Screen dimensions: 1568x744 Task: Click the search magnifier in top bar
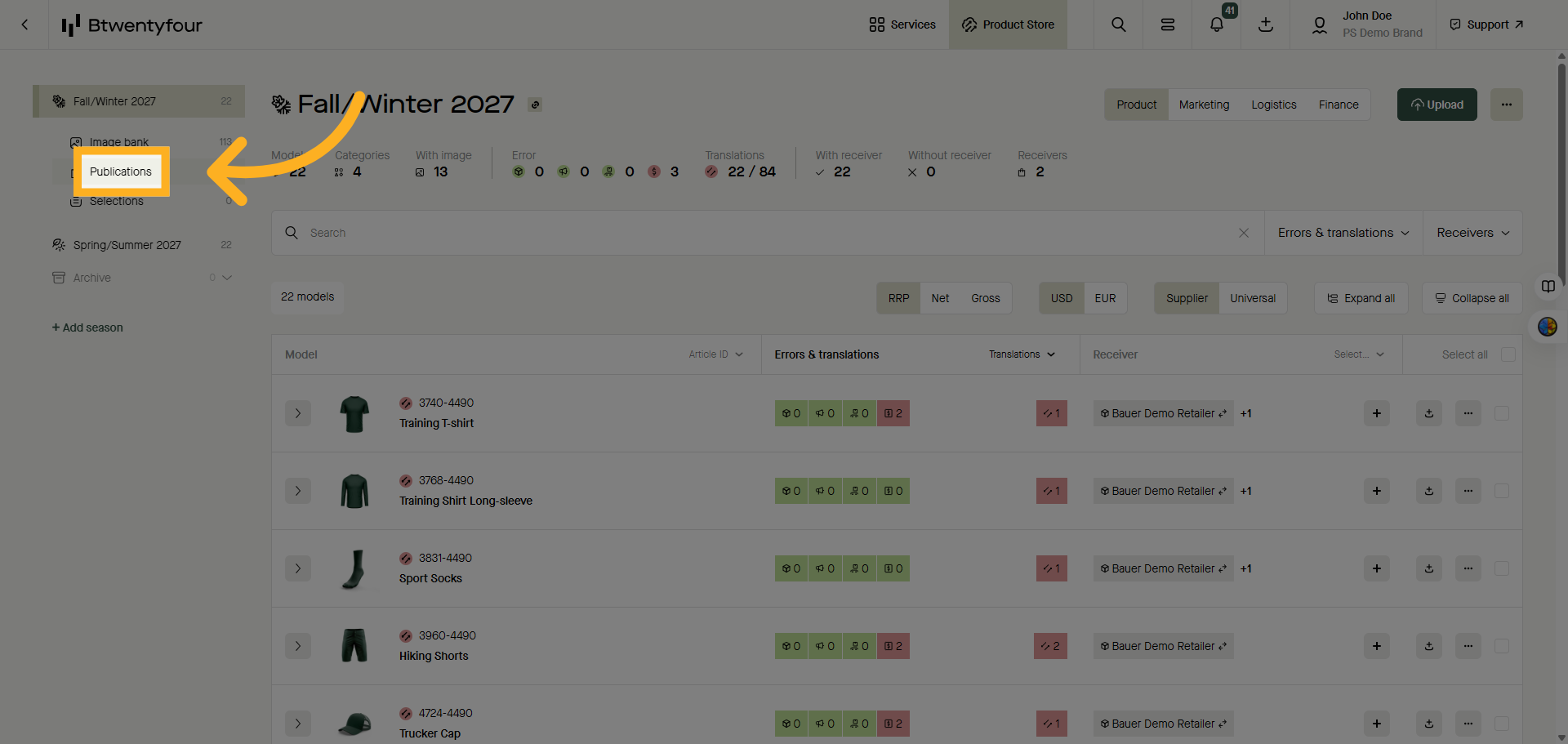point(1118,25)
